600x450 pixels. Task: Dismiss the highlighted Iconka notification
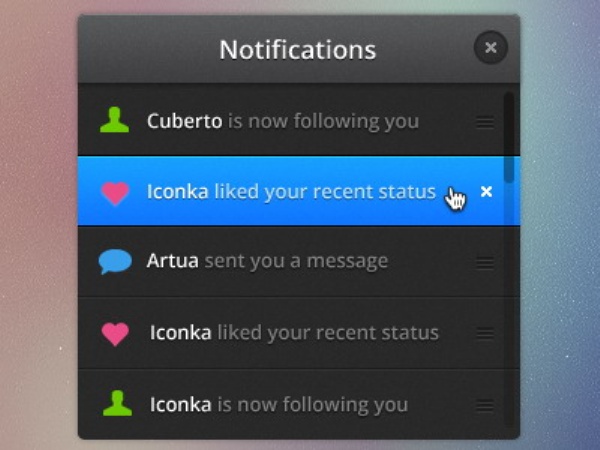[x=486, y=191]
